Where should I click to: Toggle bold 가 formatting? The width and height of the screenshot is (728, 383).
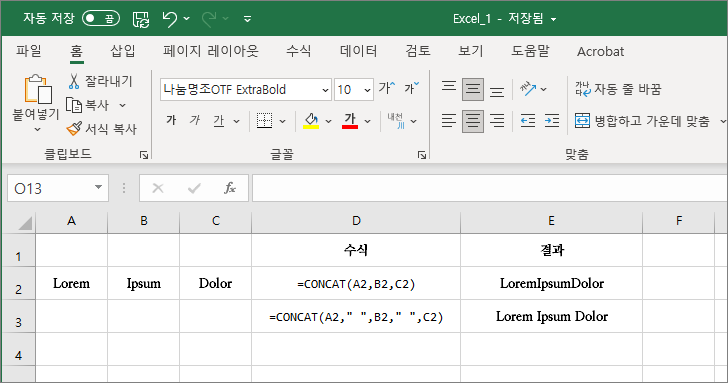pyautogui.click(x=171, y=121)
